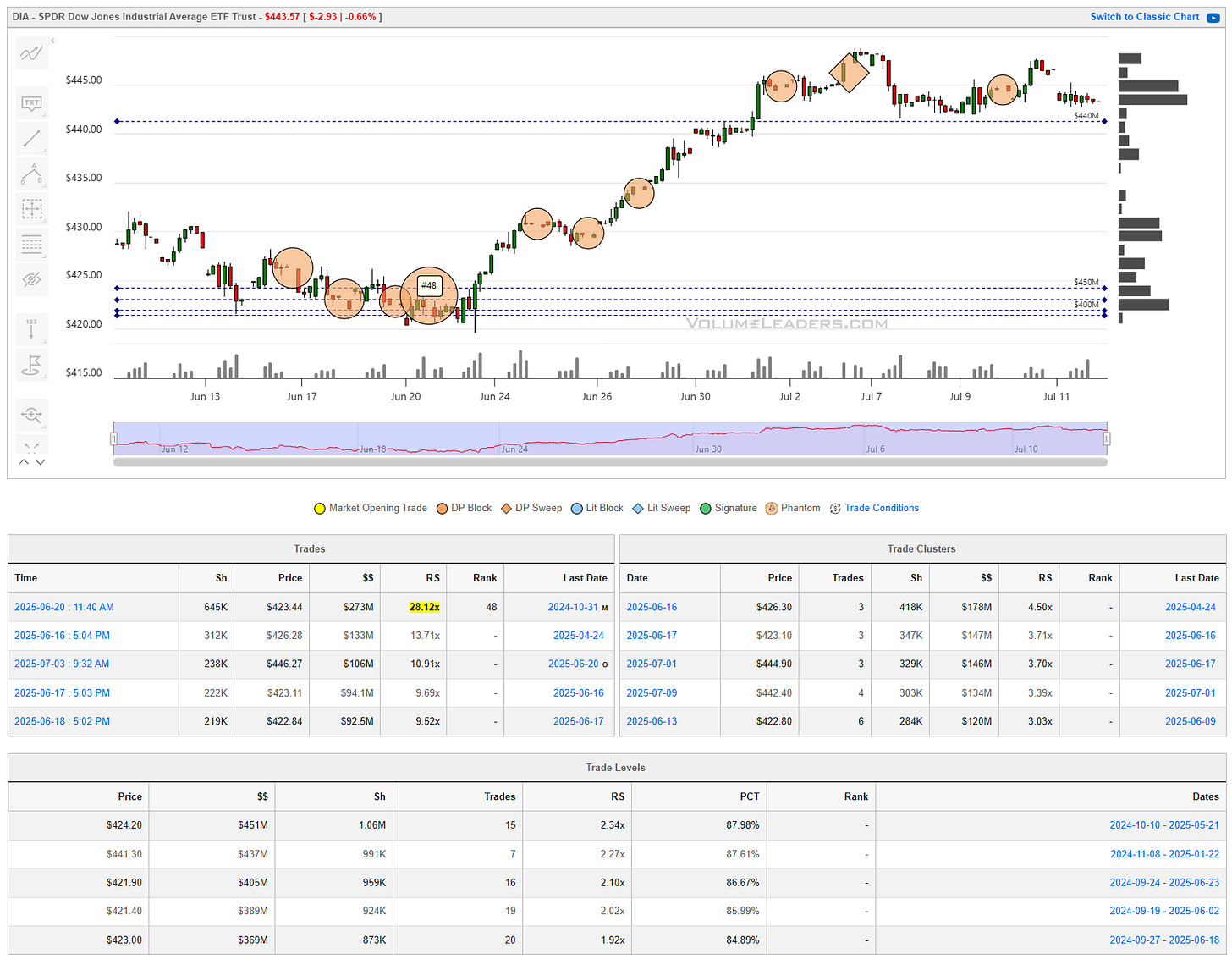Image resolution: width=1232 pixels, height=959 pixels.
Task: Click the horizontal scrollbar below navigator
Action: click(x=610, y=462)
